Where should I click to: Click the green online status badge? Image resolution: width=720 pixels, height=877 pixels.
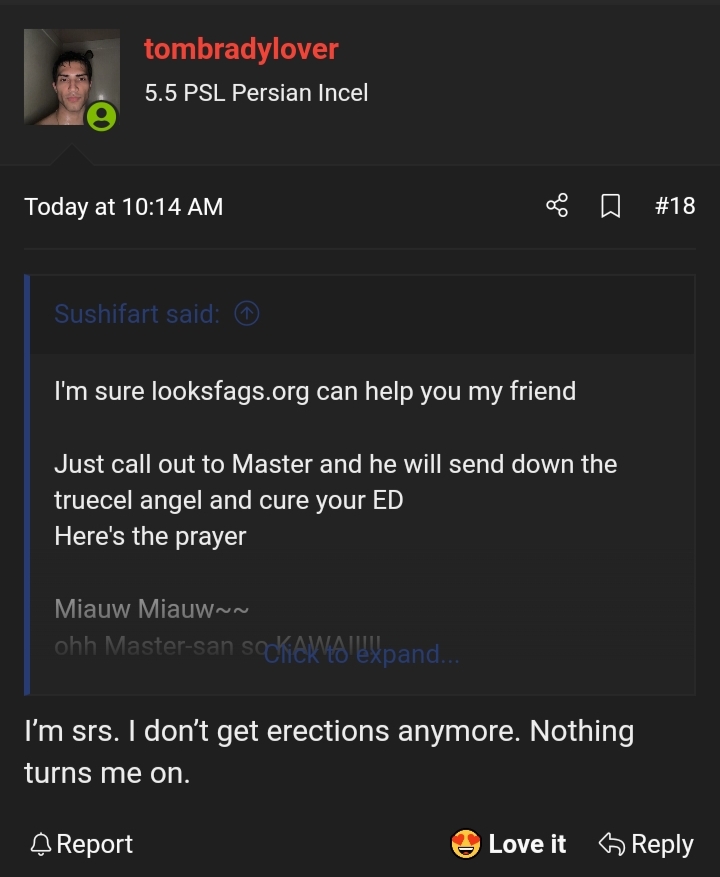pyautogui.click(x=101, y=117)
